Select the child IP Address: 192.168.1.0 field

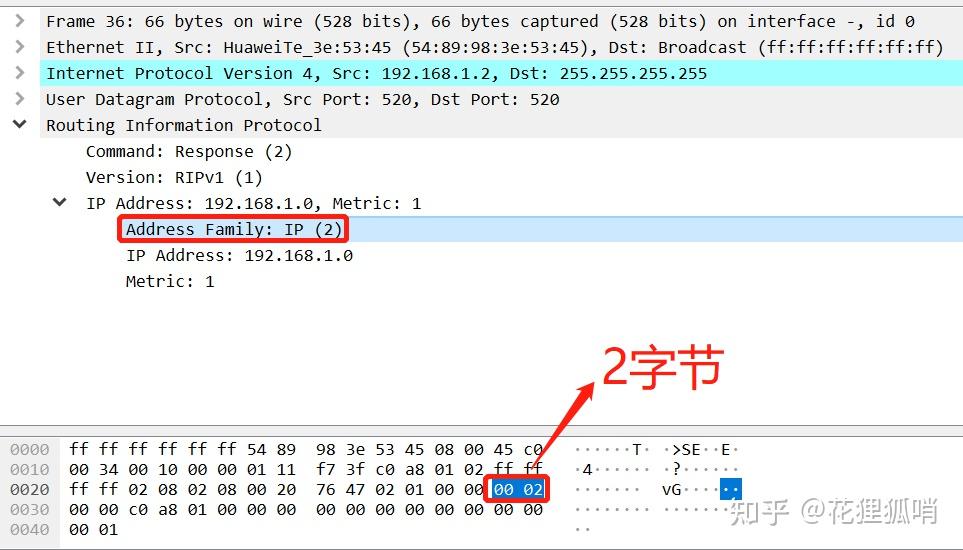(240, 255)
